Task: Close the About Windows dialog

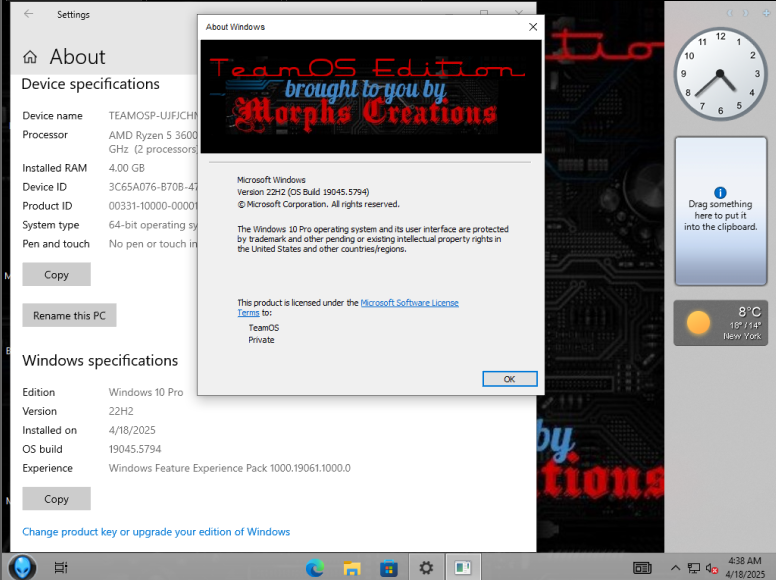Action: tap(533, 27)
